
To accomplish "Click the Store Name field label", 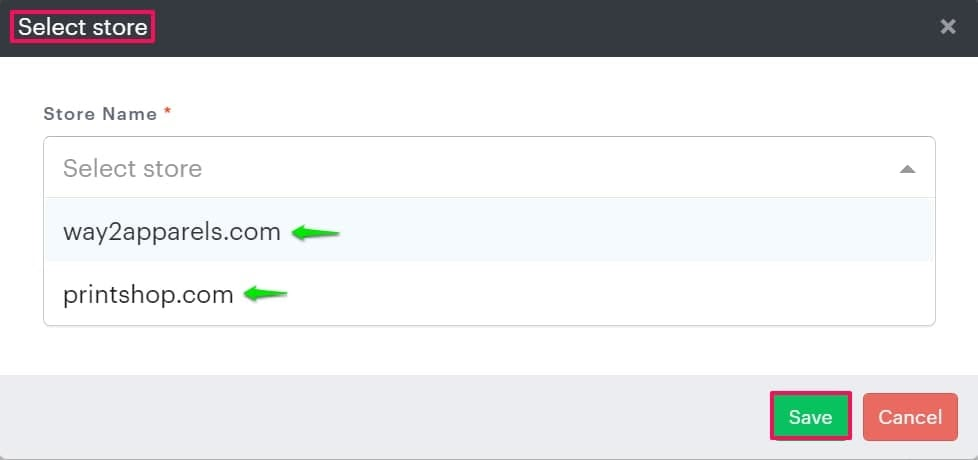I will pos(100,114).
